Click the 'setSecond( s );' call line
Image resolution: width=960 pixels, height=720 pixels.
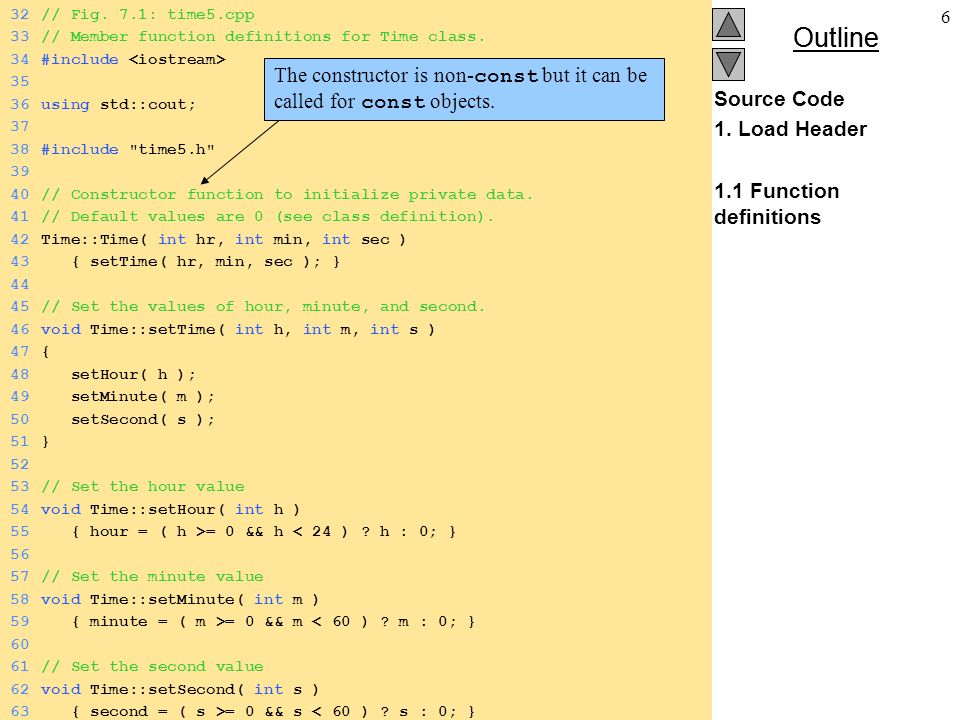coord(143,419)
